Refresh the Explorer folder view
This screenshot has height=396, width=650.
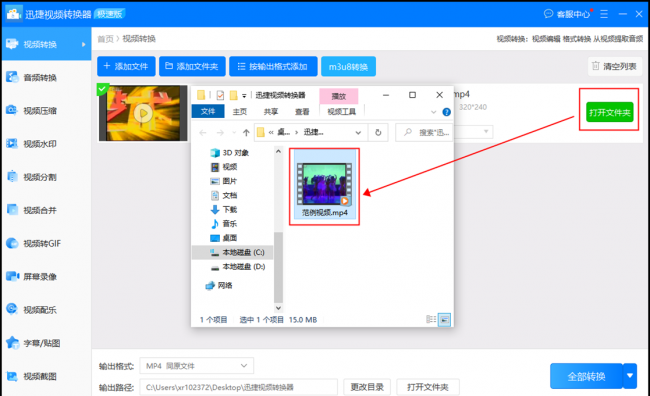point(378,133)
